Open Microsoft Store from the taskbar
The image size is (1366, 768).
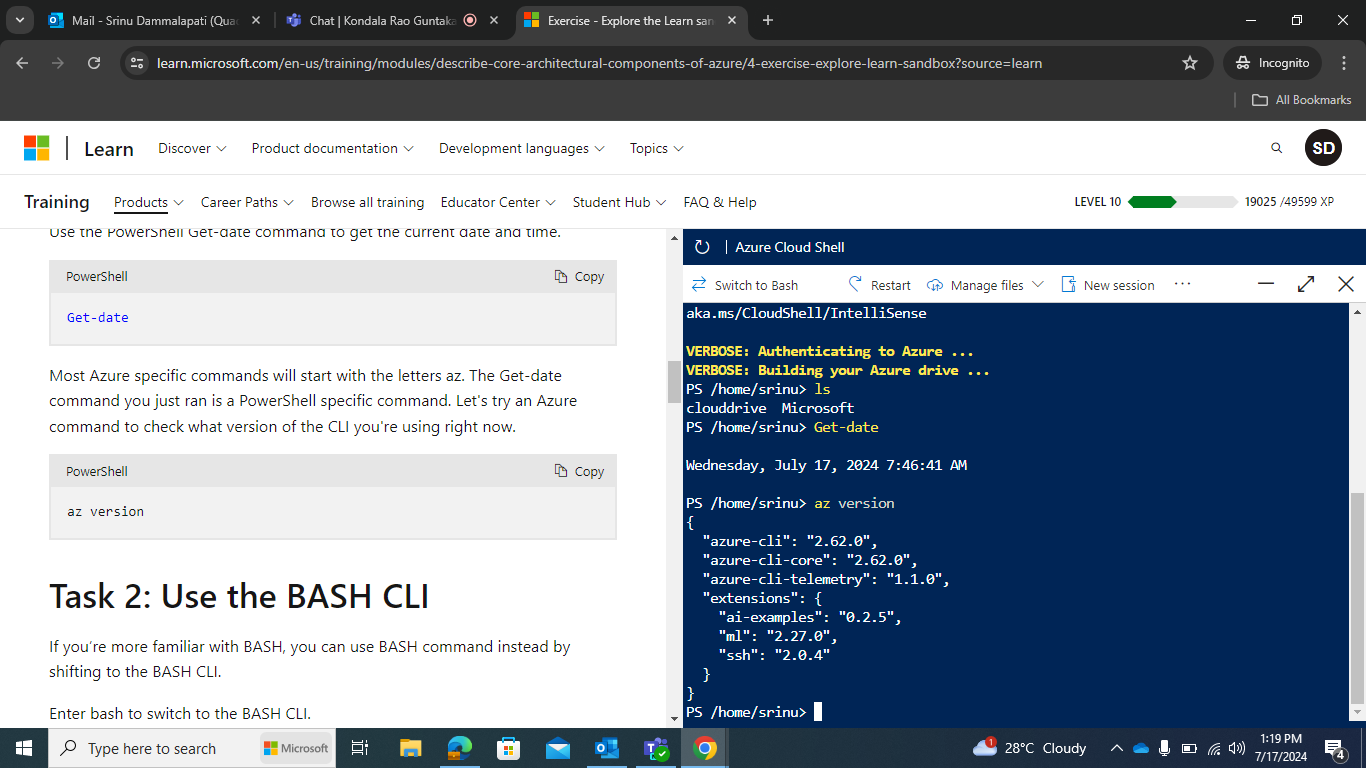pos(509,748)
